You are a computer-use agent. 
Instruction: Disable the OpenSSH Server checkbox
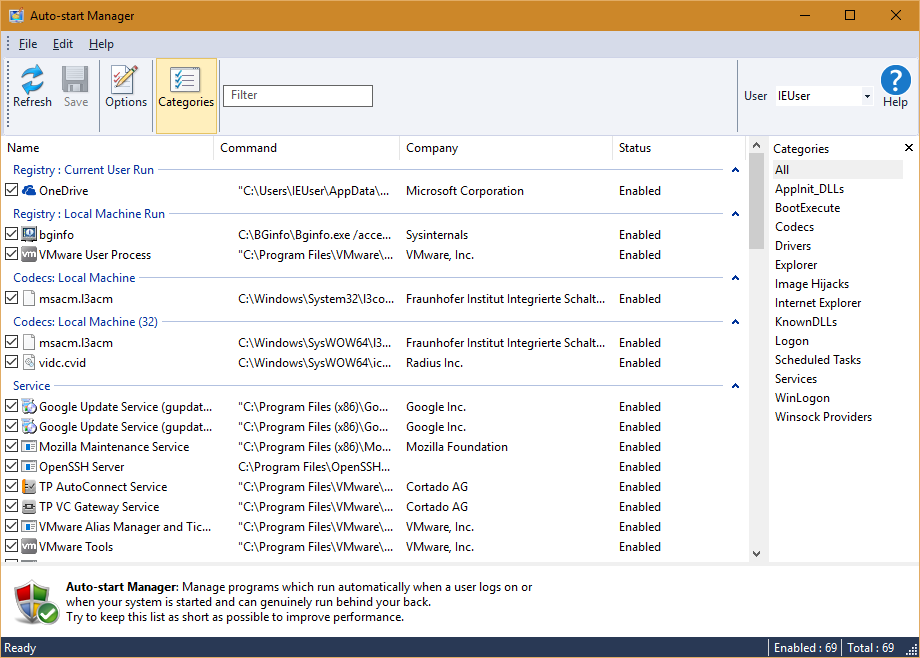click(12, 467)
